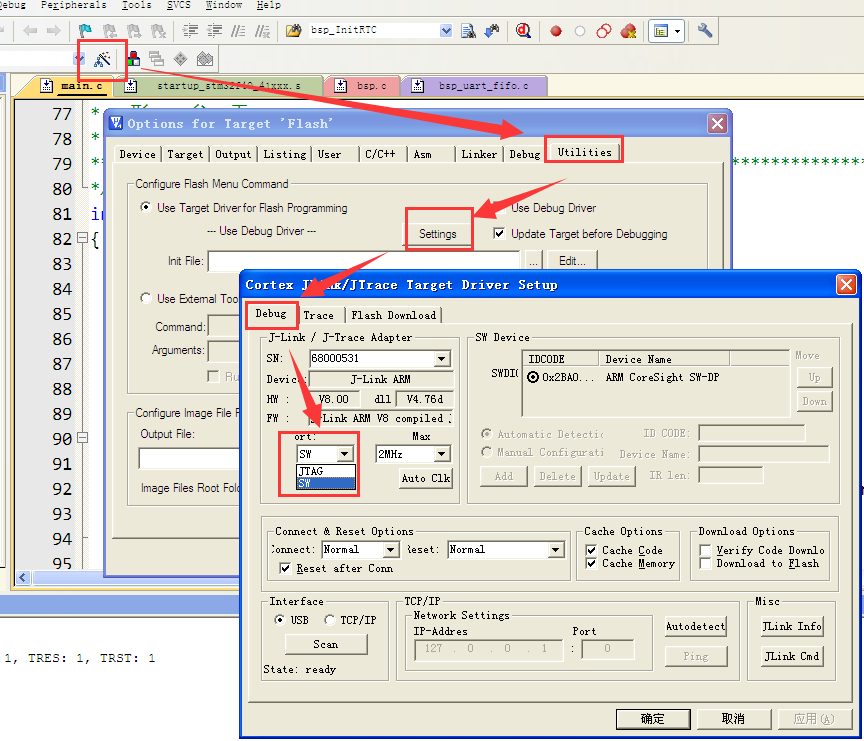Click the Find icon beside search box

pos(468,31)
